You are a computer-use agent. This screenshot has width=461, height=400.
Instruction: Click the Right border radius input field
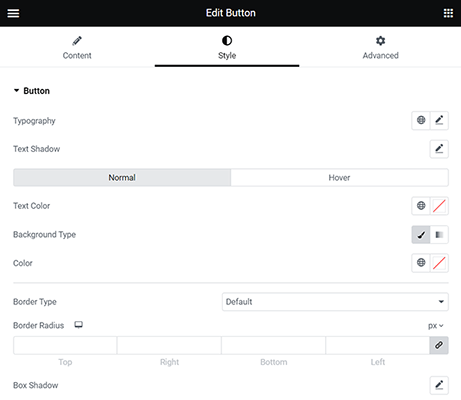click(169, 345)
